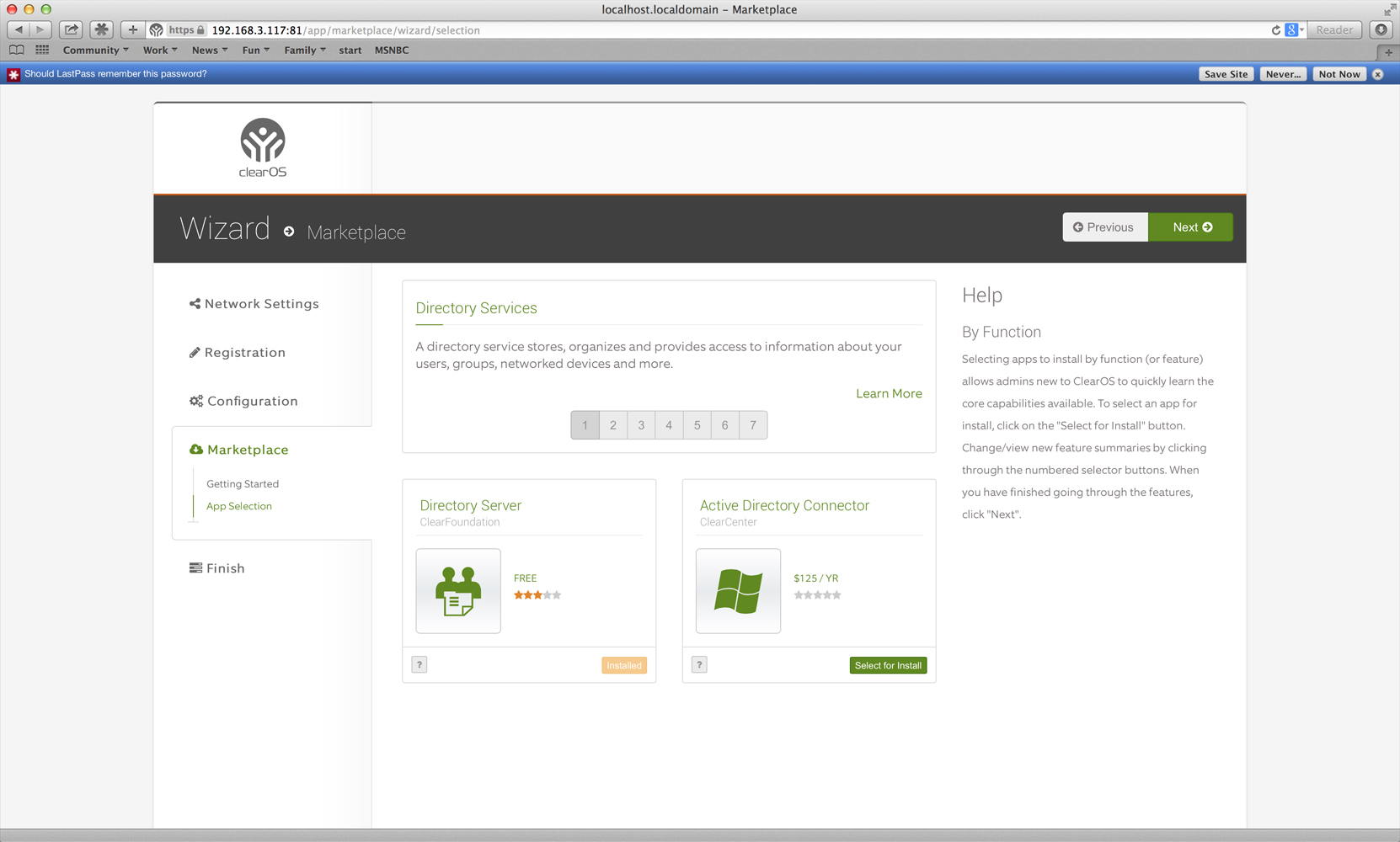Click the Previous button

coord(1105,227)
